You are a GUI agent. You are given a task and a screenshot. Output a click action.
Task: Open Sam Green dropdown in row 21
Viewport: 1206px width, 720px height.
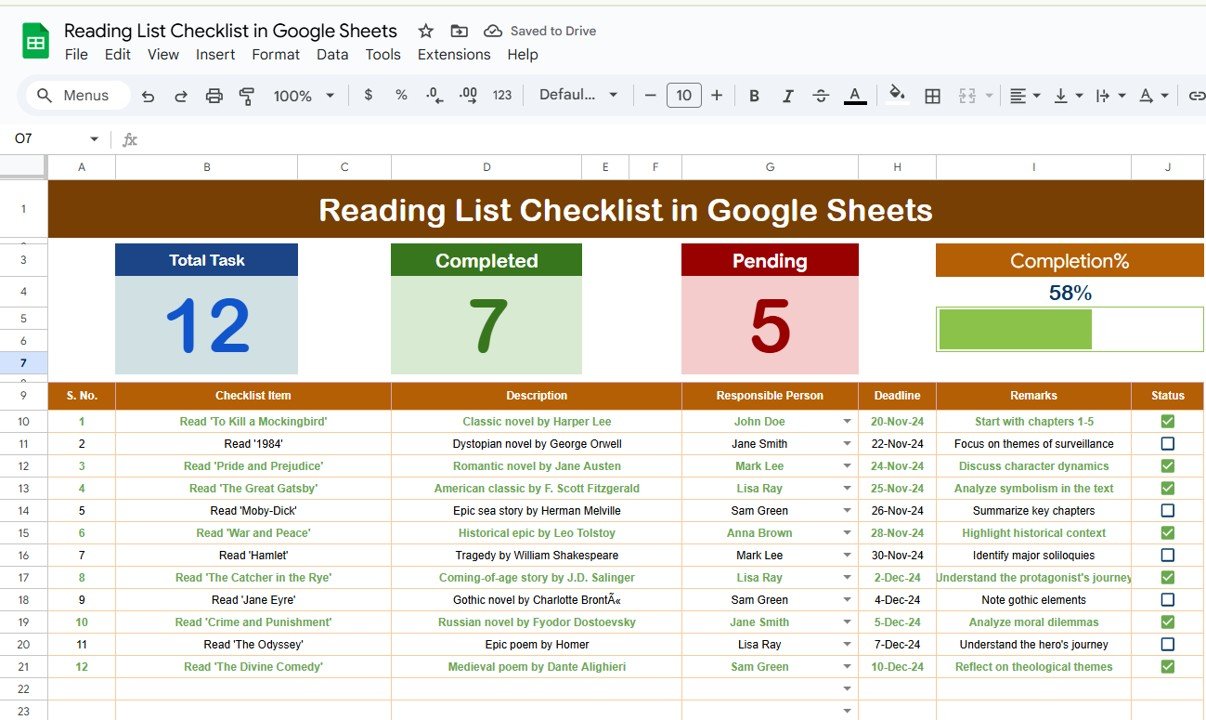click(x=847, y=667)
